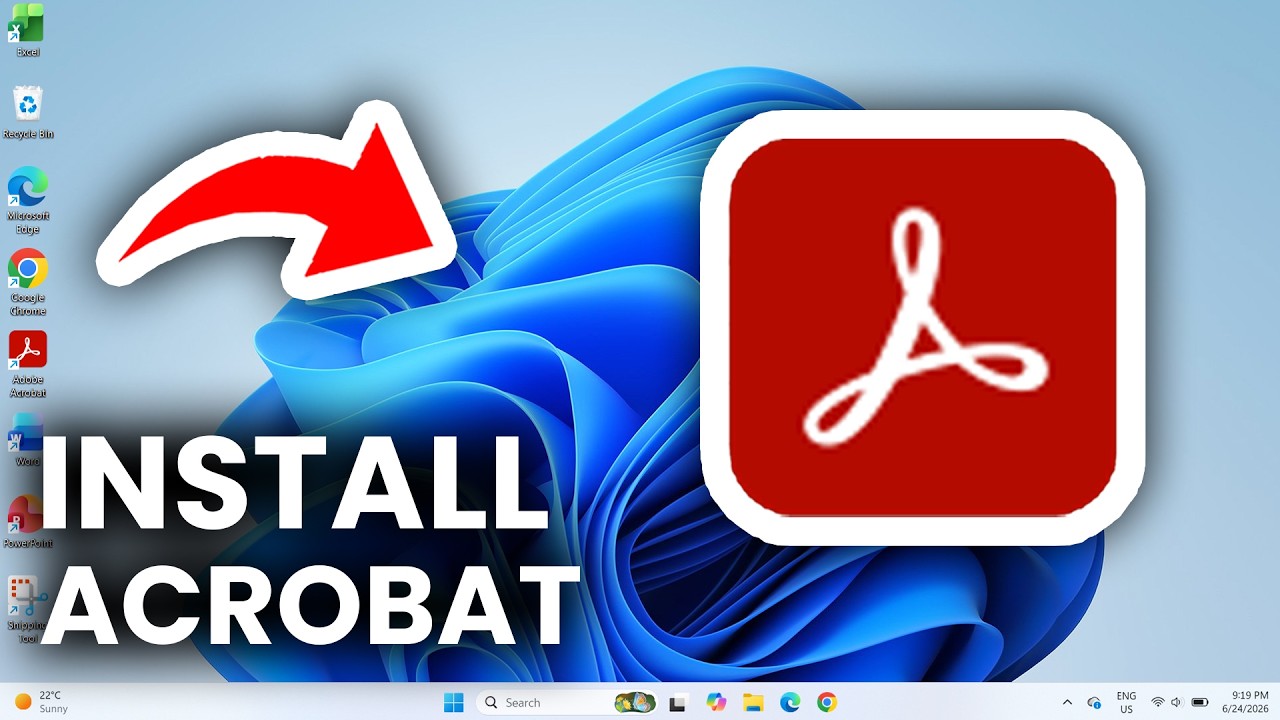Open the Excel desktop shortcut
This screenshot has width=1280, height=720.
point(27,30)
